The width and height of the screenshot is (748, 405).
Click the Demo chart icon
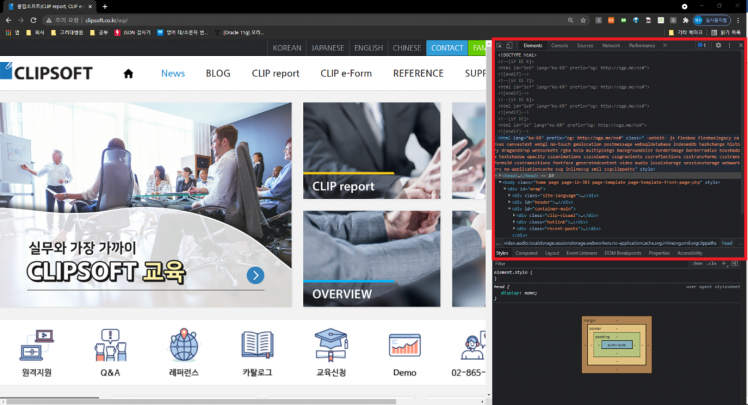point(405,345)
